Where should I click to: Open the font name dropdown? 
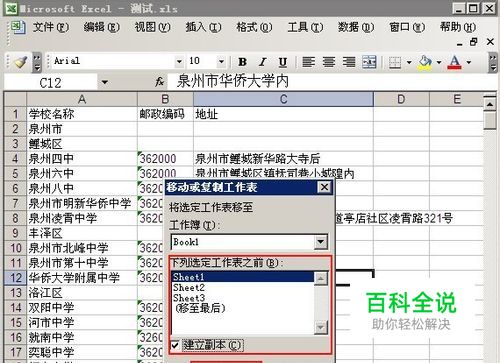coord(179,62)
